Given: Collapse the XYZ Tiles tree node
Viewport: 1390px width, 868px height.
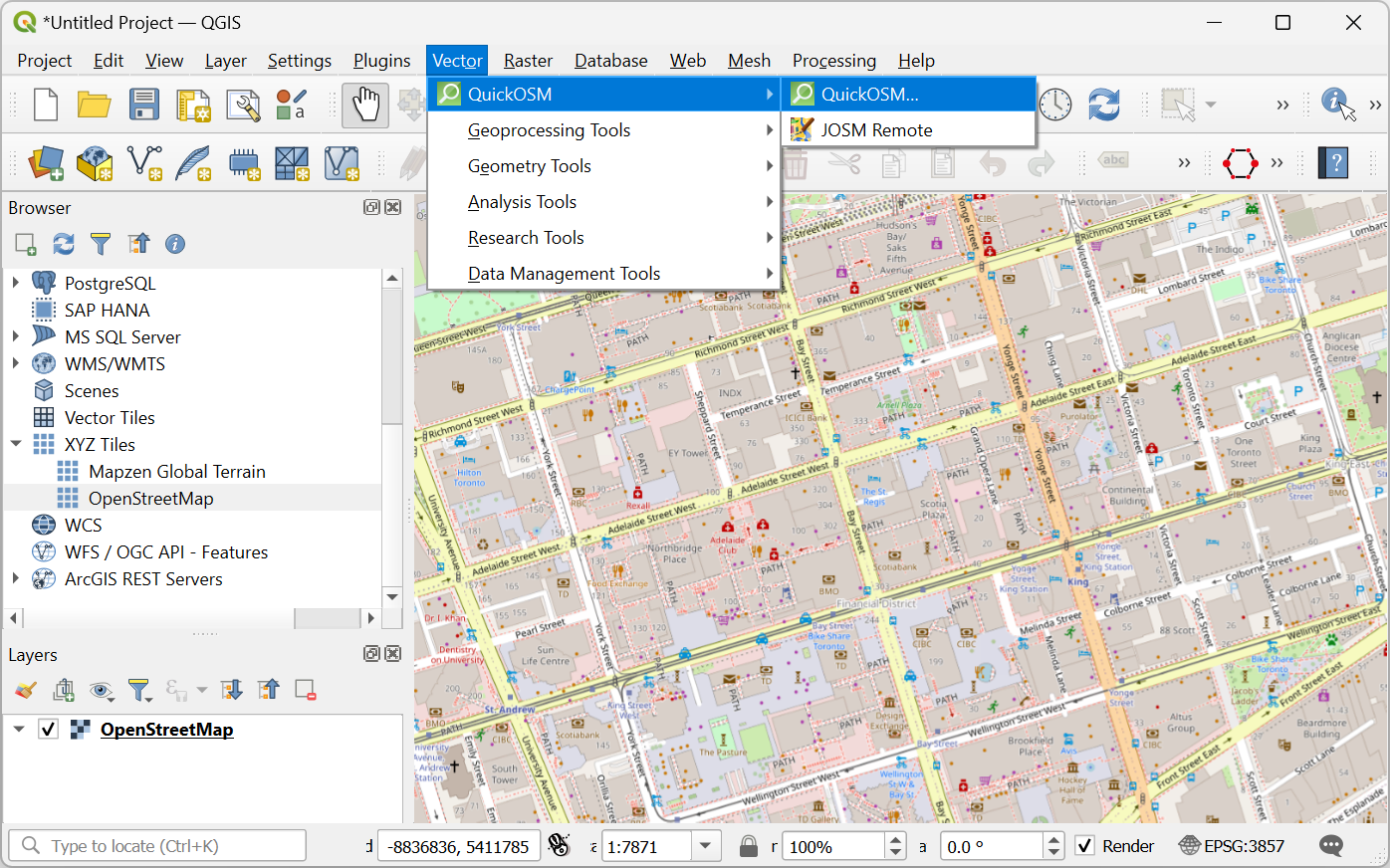Looking at the screenshot, I should (x=16, y=444).
